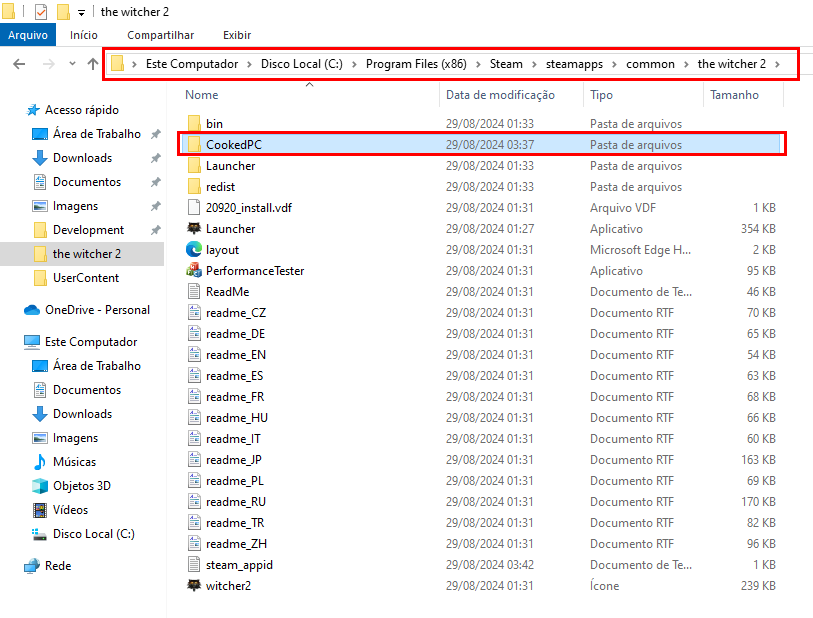This screenshot has height=618, width=813.
Task: Select the readme_CZ RTF file icon
Action: (194, 312)
